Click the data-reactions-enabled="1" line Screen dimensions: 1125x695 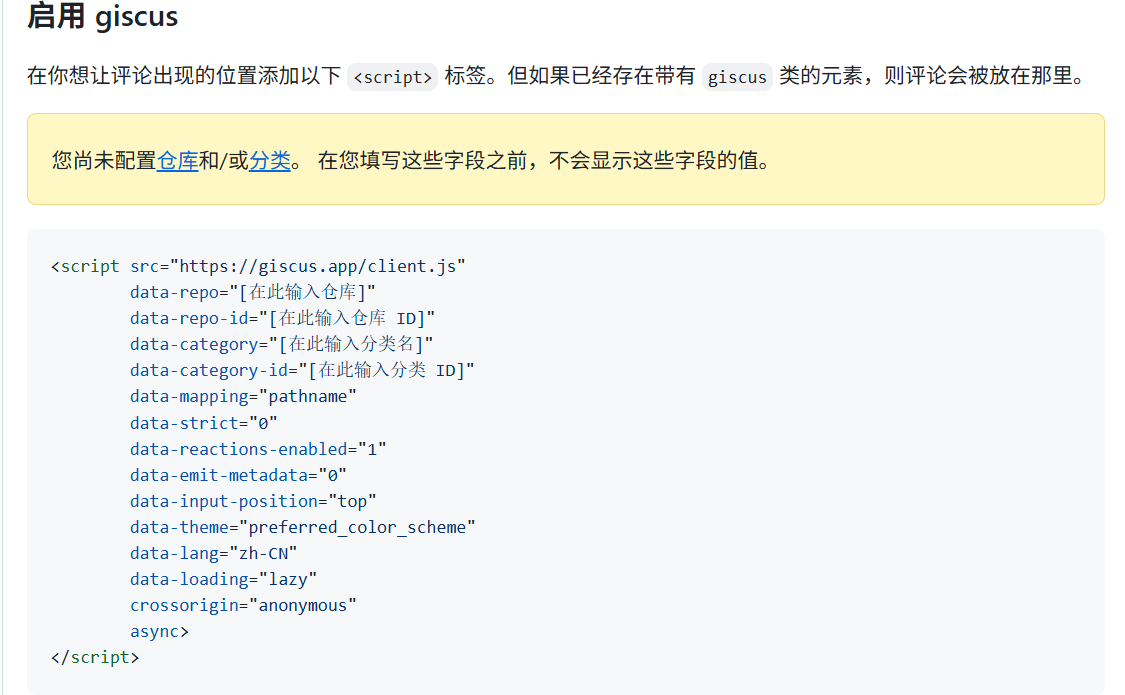(x=258, y=449)
